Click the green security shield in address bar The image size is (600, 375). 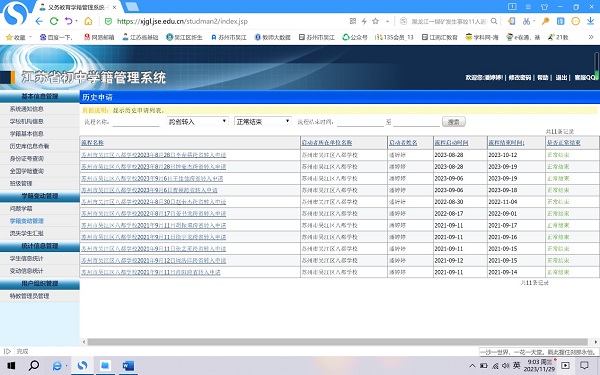[x=109, y=21]
